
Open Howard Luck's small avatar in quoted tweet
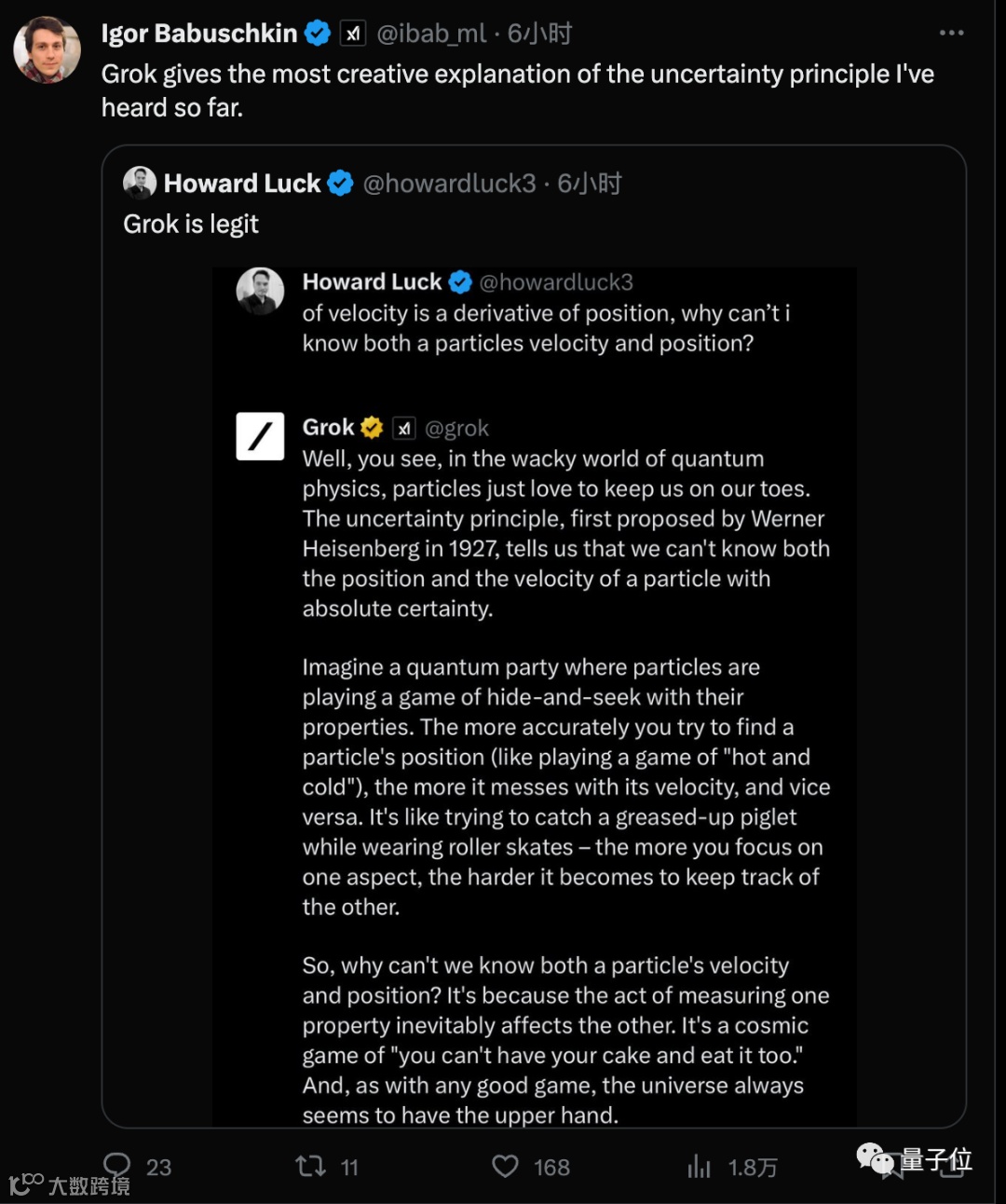(140, 183)
